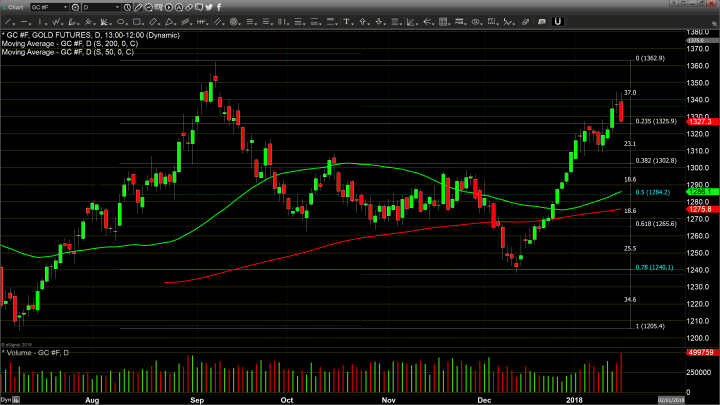The height and width of the screenshot is (405, 720).
Task: Click the eraser tool in the toolbar
Action: [x=525, y=22]
